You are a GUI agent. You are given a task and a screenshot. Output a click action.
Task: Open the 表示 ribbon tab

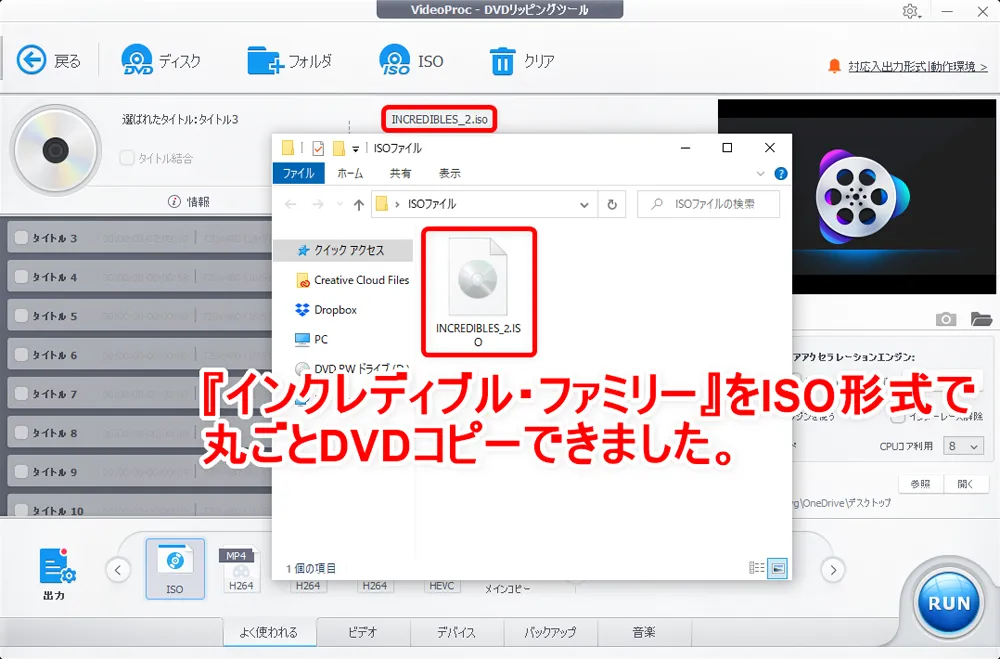point(450,174)
